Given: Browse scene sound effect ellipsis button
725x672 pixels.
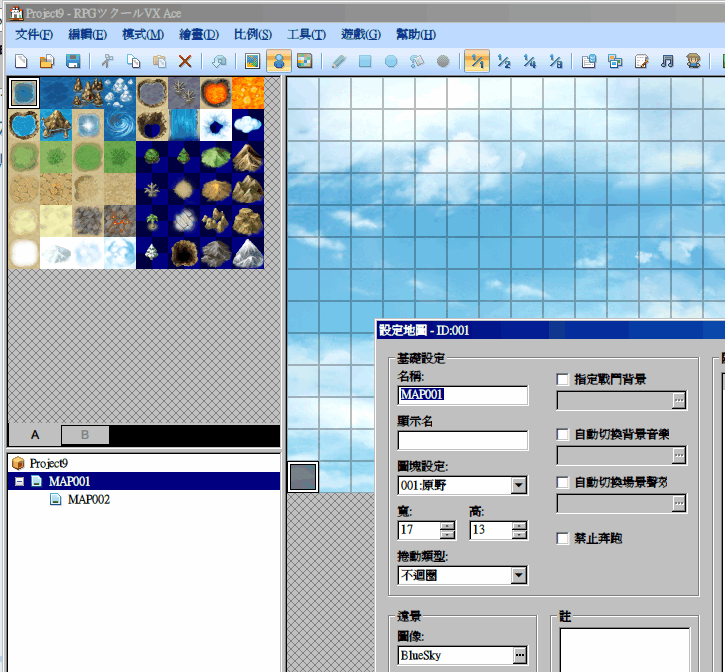Looking at the screenshot, I should coord(678,503).
